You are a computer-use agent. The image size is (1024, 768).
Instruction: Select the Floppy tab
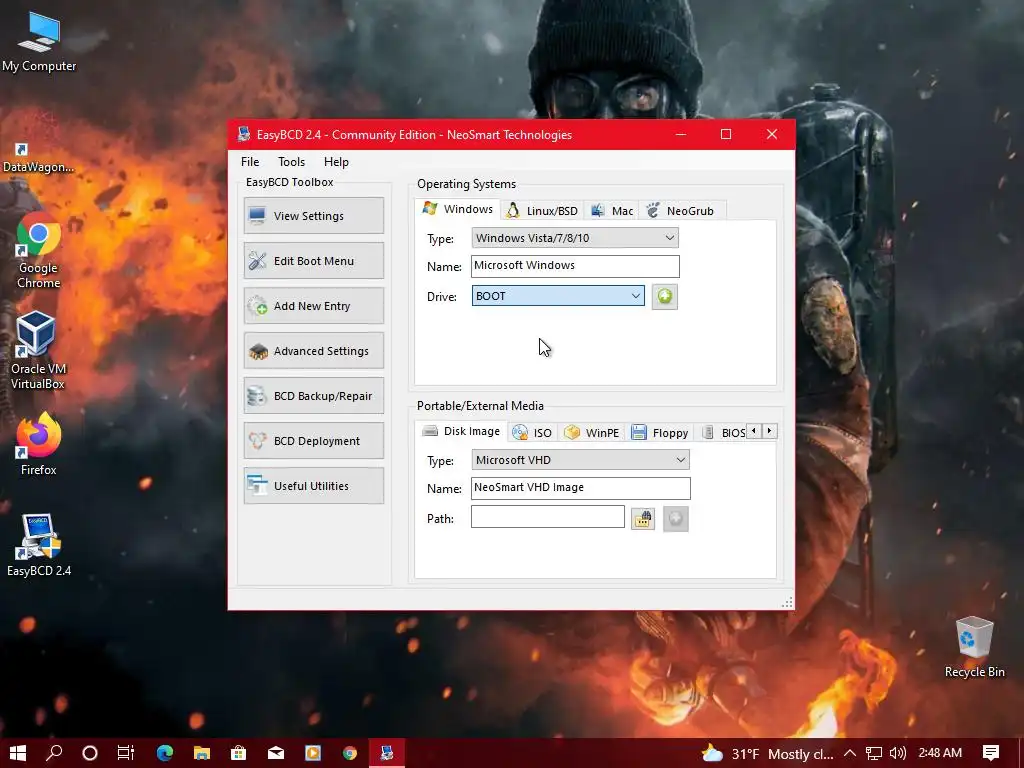[660, 432]
